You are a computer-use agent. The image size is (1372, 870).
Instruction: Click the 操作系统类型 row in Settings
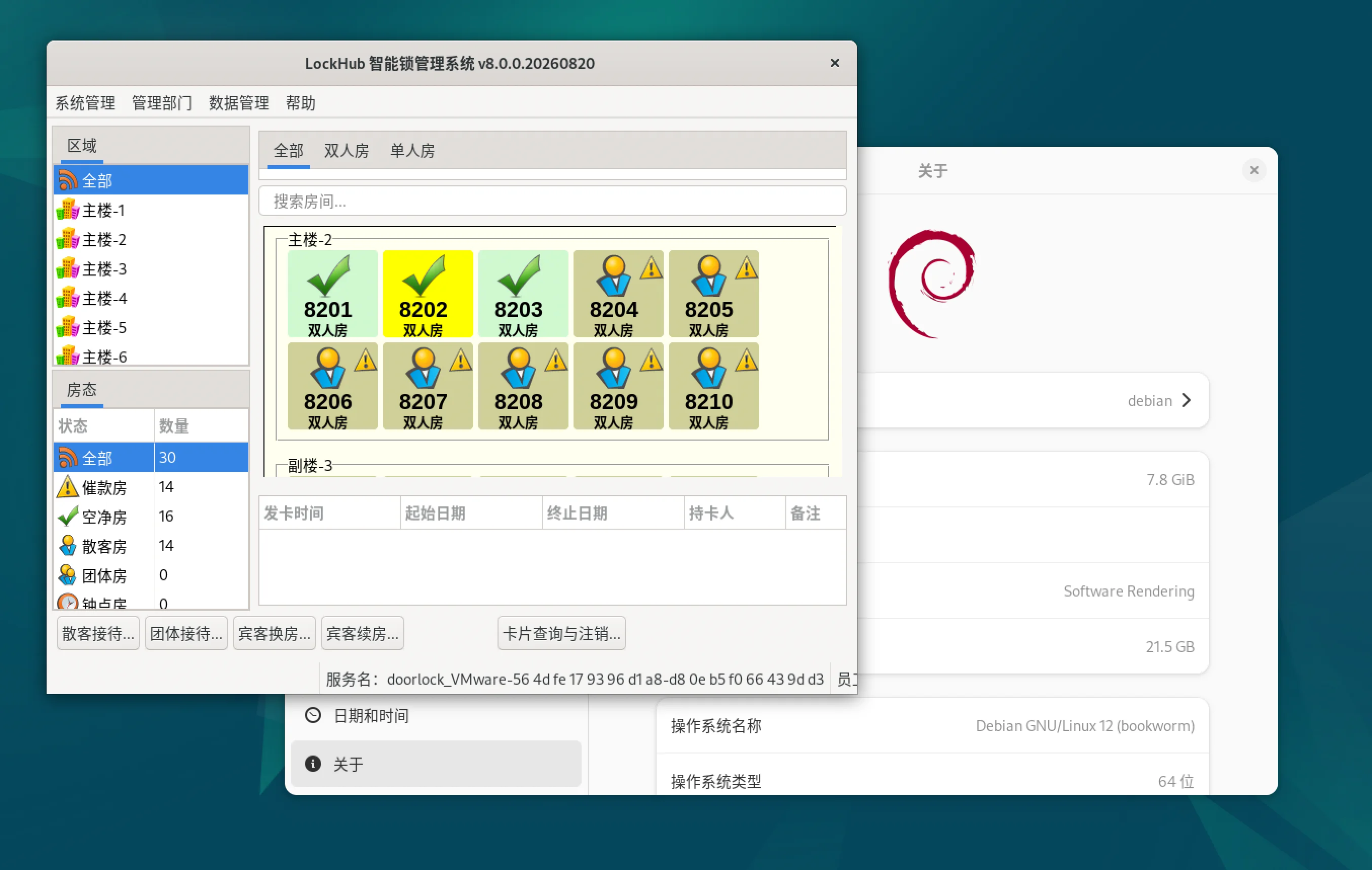[933, 775]
